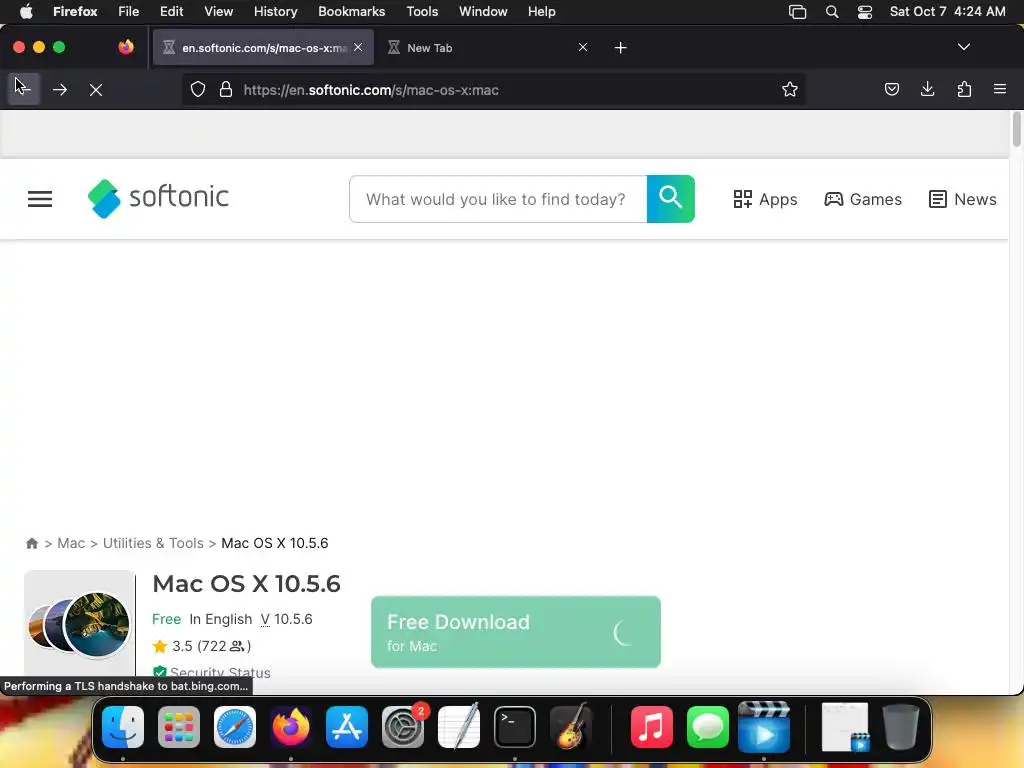
Task: Open the History menu
Action: [x=276, y=11]
